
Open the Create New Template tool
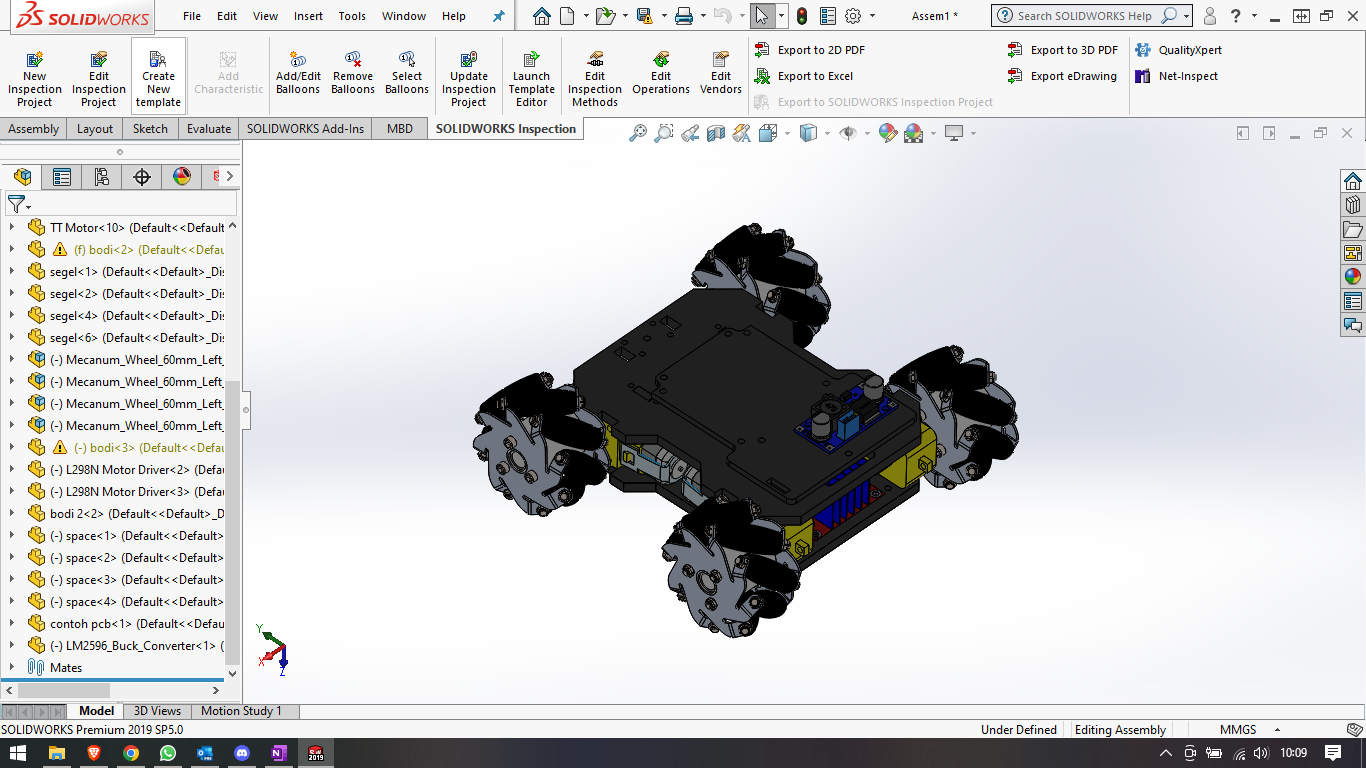157,75
